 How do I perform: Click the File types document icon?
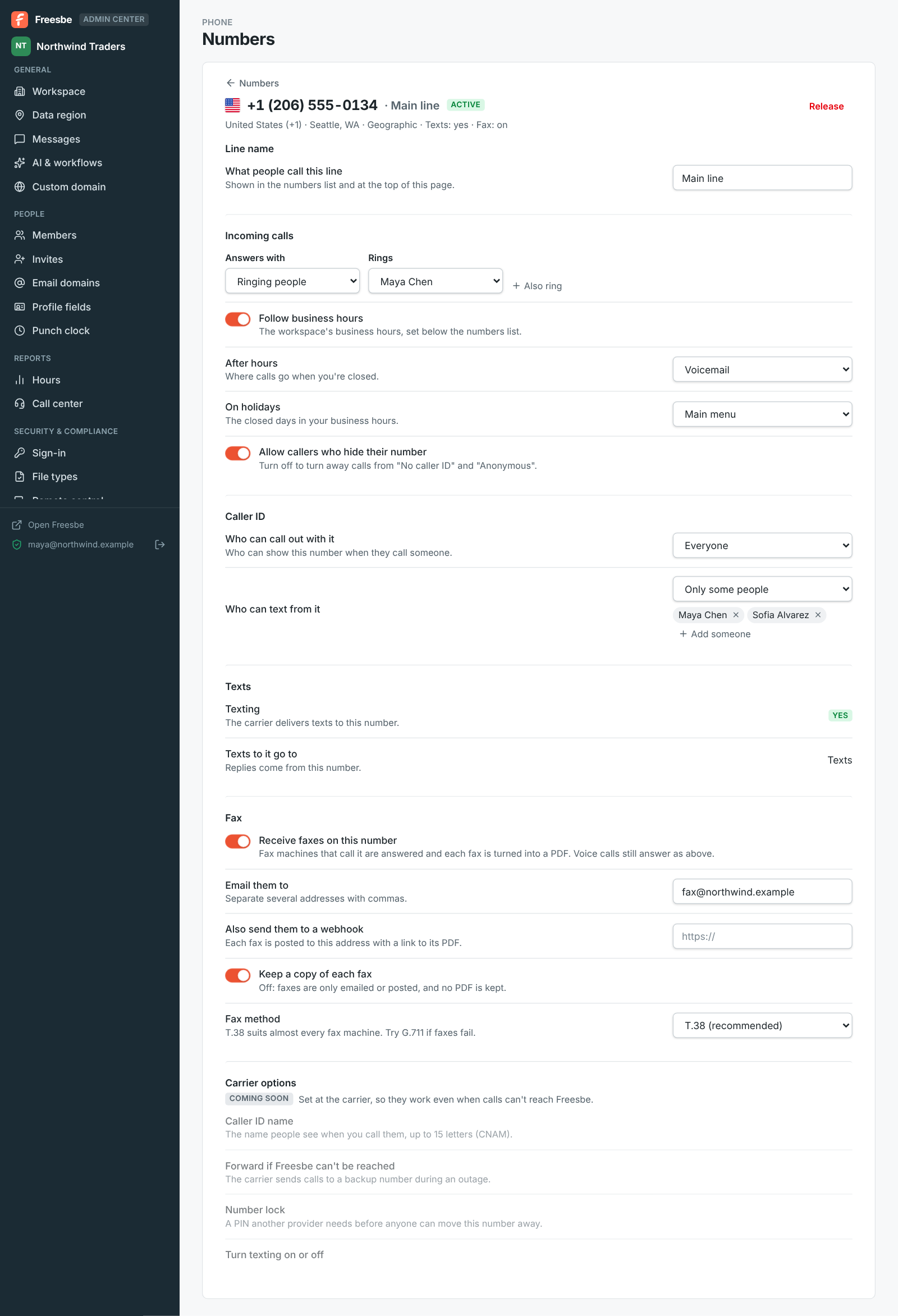coord(20,477)
